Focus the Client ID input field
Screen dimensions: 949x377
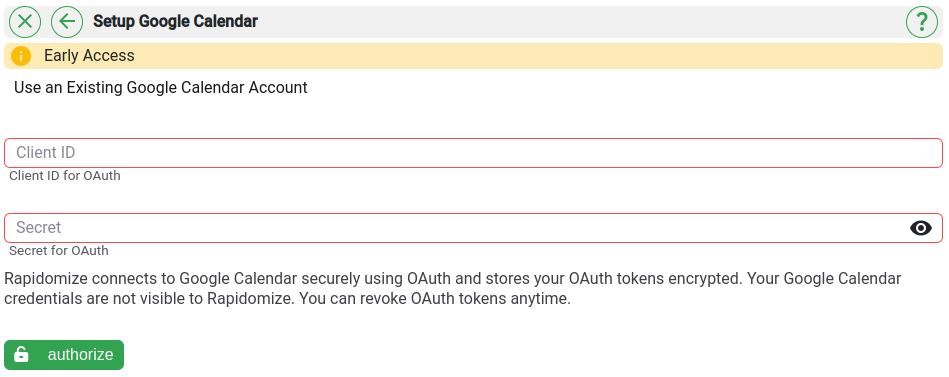[x=473, y=153]
